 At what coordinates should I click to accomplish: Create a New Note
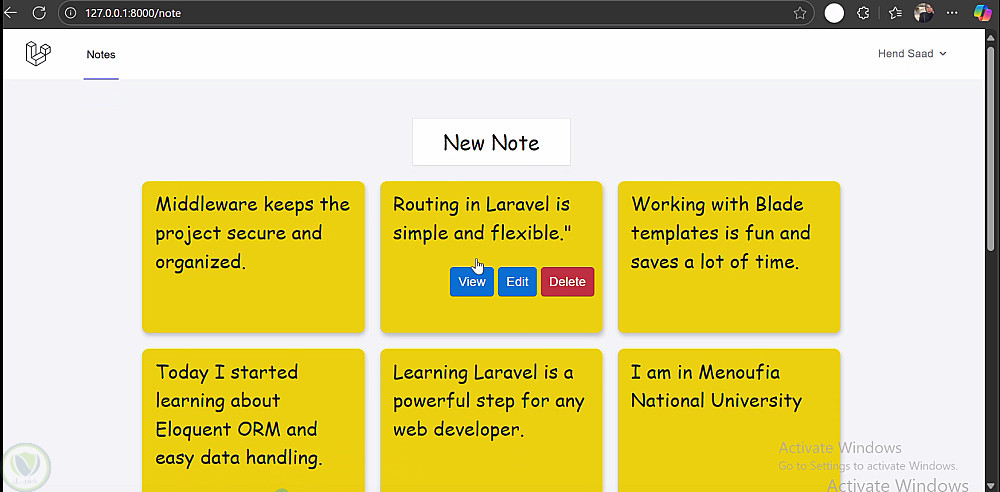(491, 142)
